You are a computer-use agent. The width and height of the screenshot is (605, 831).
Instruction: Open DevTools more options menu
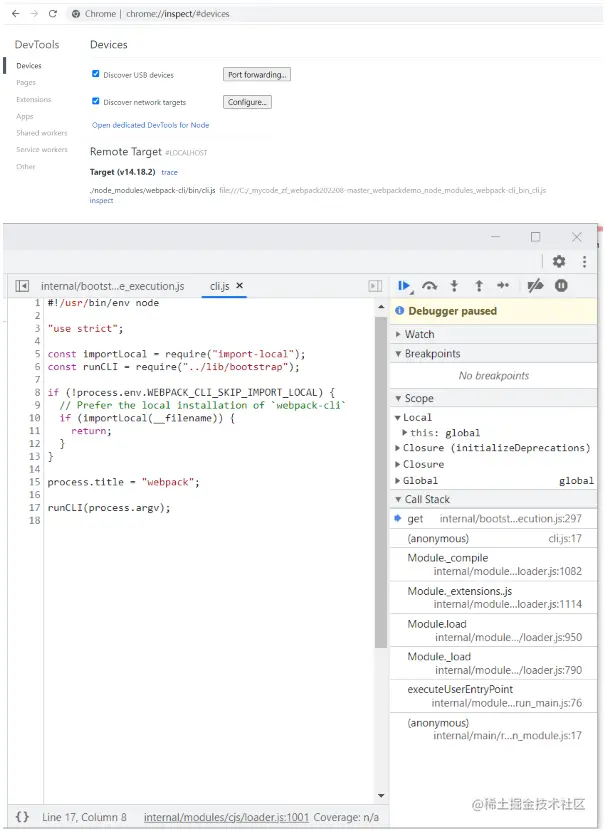click(584, 261)
